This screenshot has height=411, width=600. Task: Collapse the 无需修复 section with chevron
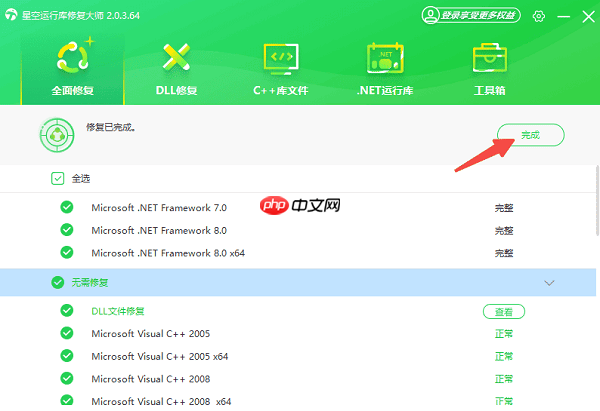coord(549,283)
